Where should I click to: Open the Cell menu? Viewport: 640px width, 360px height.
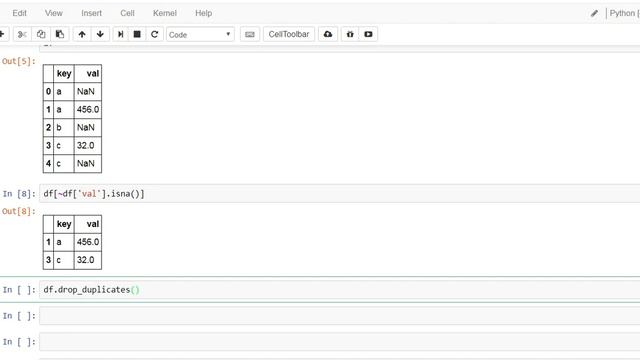127,13
